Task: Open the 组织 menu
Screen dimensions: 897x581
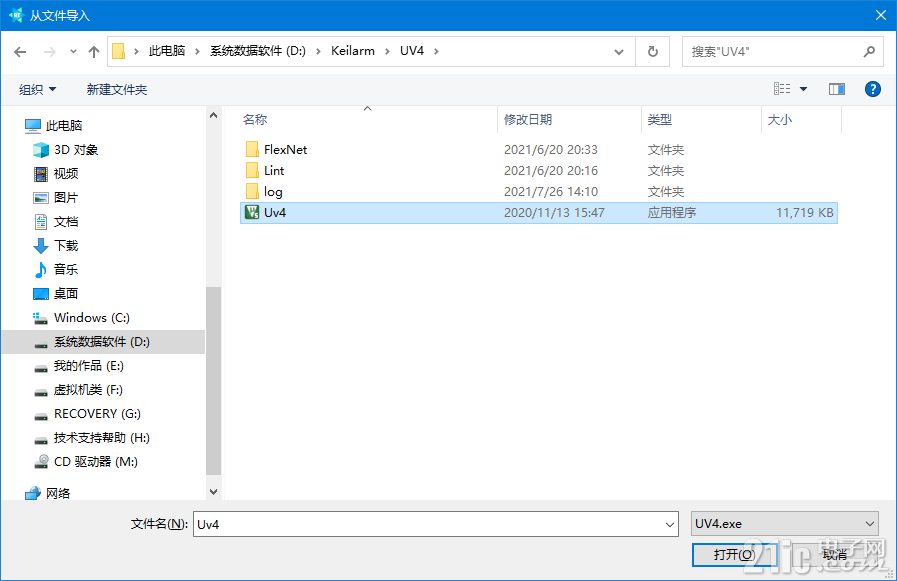Action: click(37, 89)
